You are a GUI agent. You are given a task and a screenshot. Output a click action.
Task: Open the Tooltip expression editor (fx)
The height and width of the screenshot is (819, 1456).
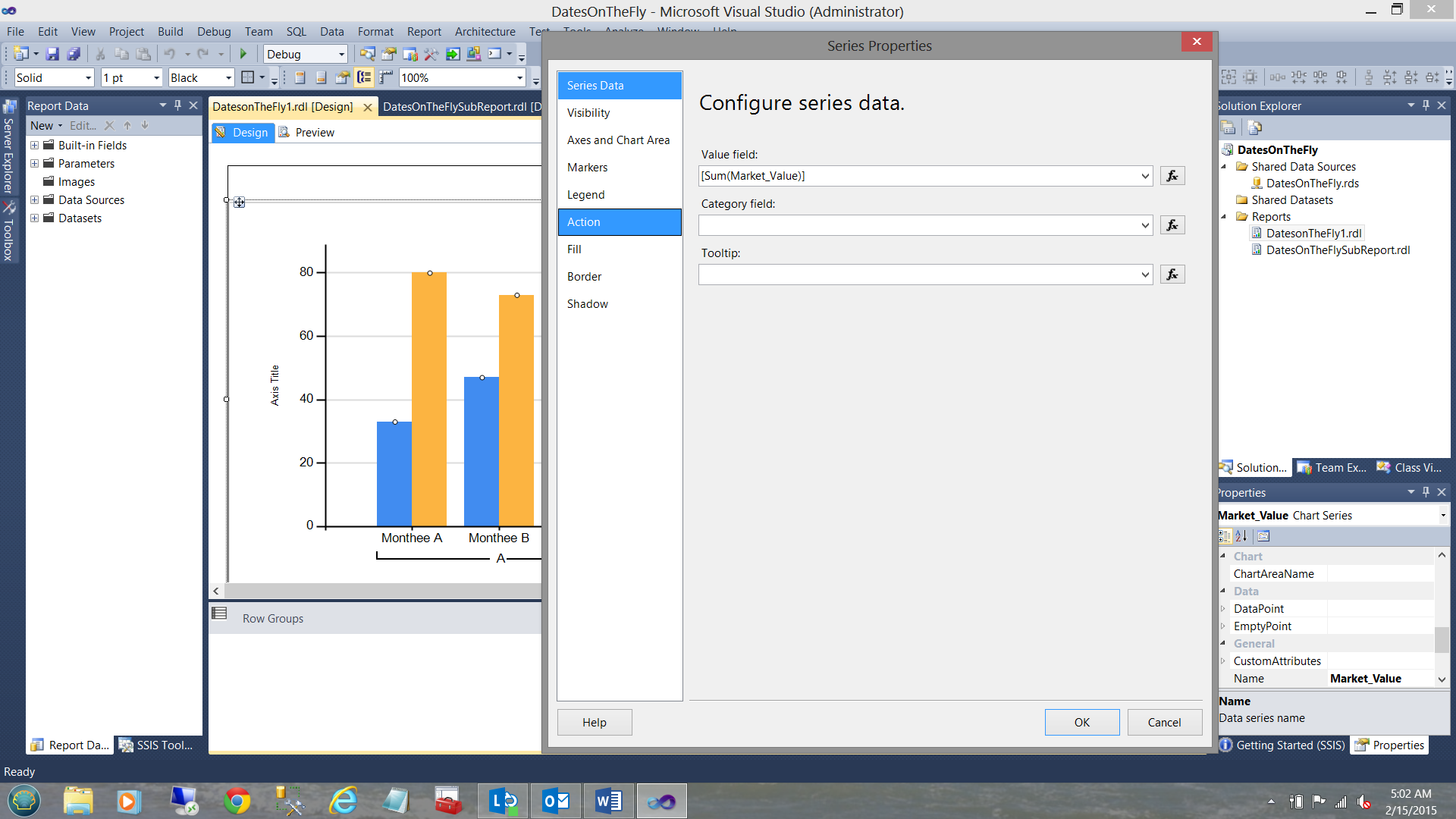1172,275
